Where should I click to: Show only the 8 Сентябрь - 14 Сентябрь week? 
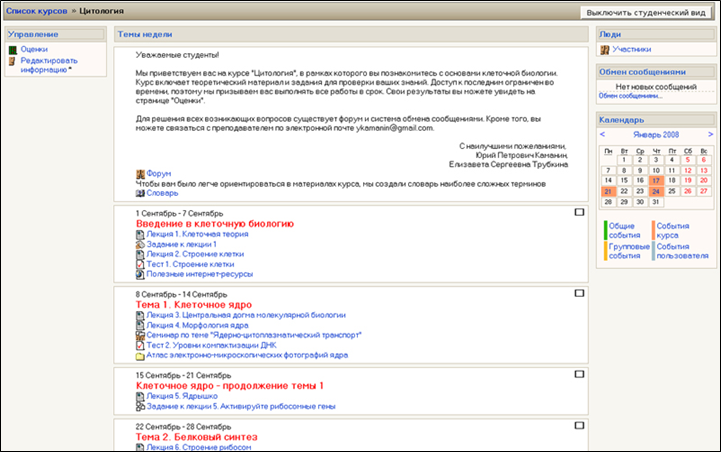pyautogui.click(x=579, y=293)
